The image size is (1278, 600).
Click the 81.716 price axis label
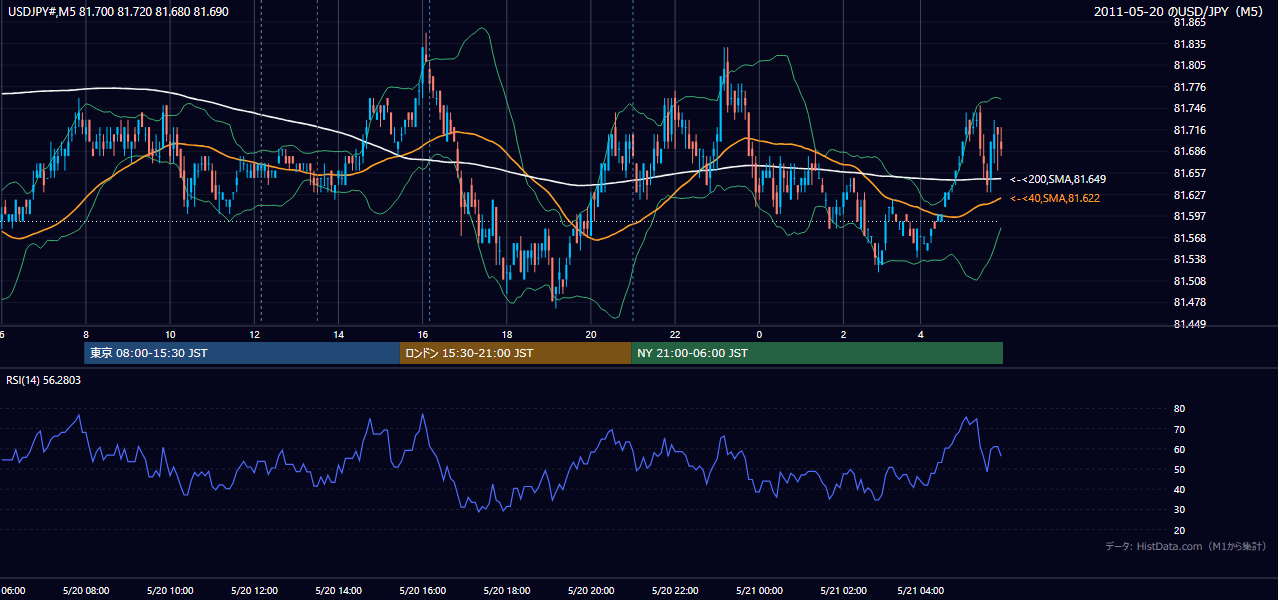1188,130
